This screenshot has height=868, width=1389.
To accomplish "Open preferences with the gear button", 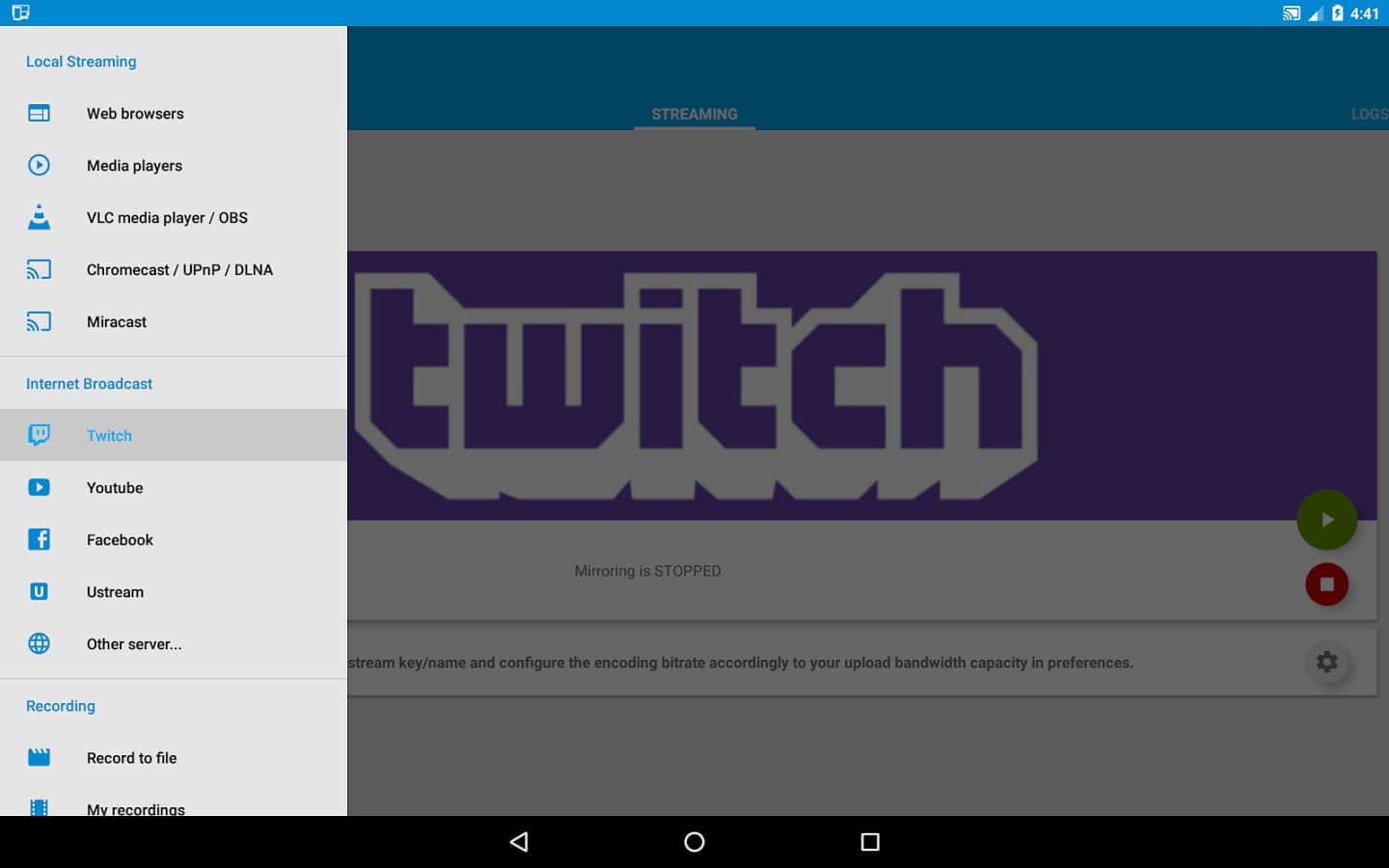I will (x=1326, y=663).
